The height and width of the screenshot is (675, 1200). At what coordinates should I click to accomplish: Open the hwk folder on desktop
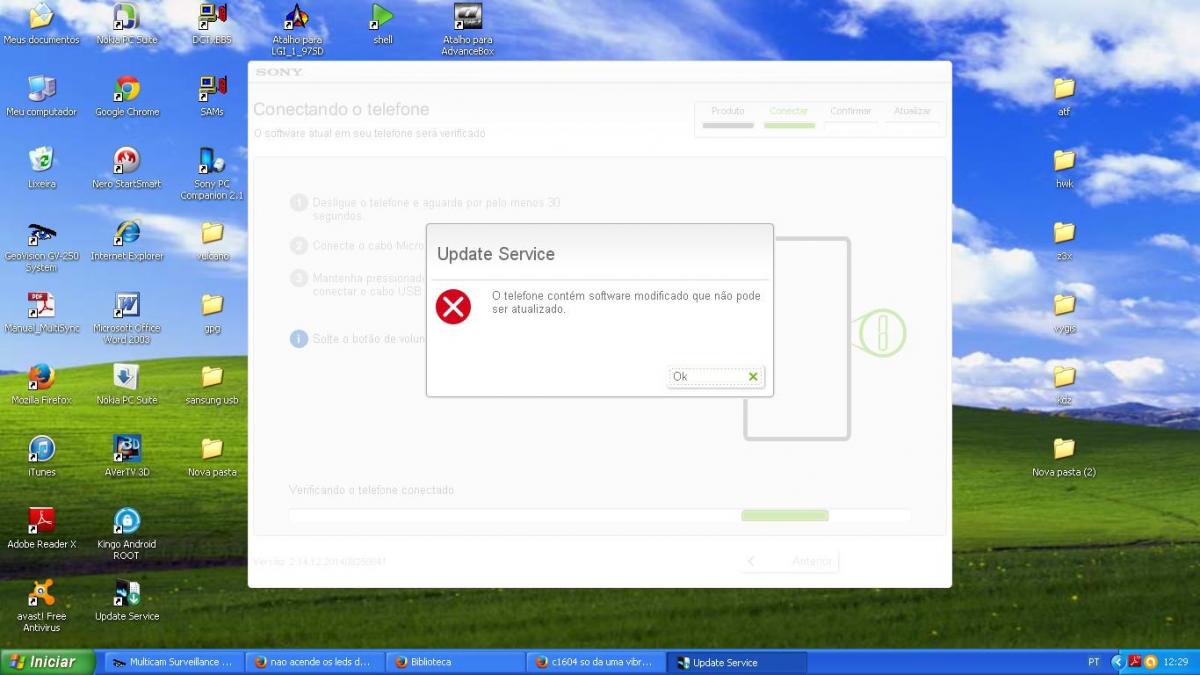1064,168
